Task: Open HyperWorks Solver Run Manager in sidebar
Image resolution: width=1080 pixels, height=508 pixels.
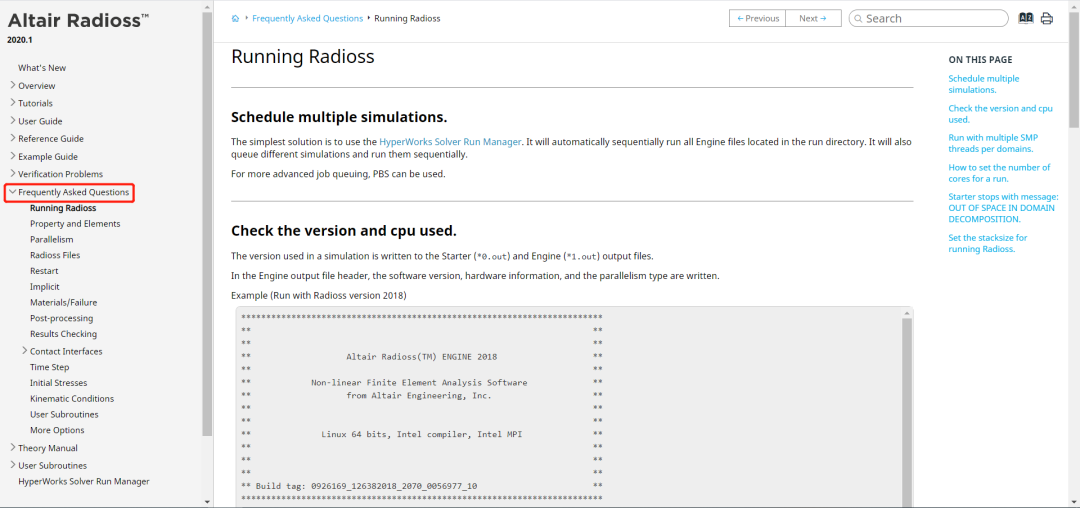Action: [83, 481]
